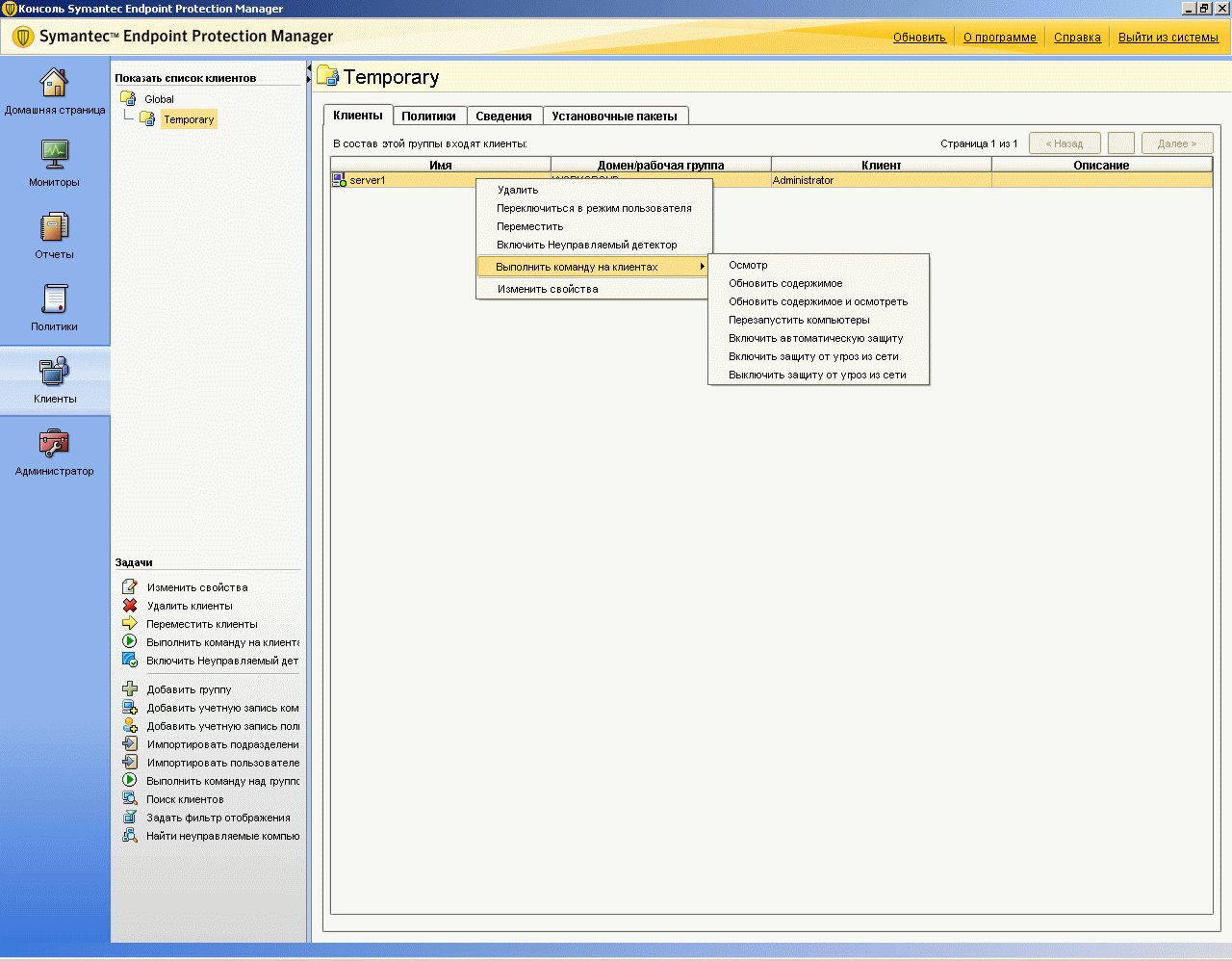This screenshot has height=961, width=1232.
Task: Open the Домашняя страница home icon
Action: click(54, 83)
